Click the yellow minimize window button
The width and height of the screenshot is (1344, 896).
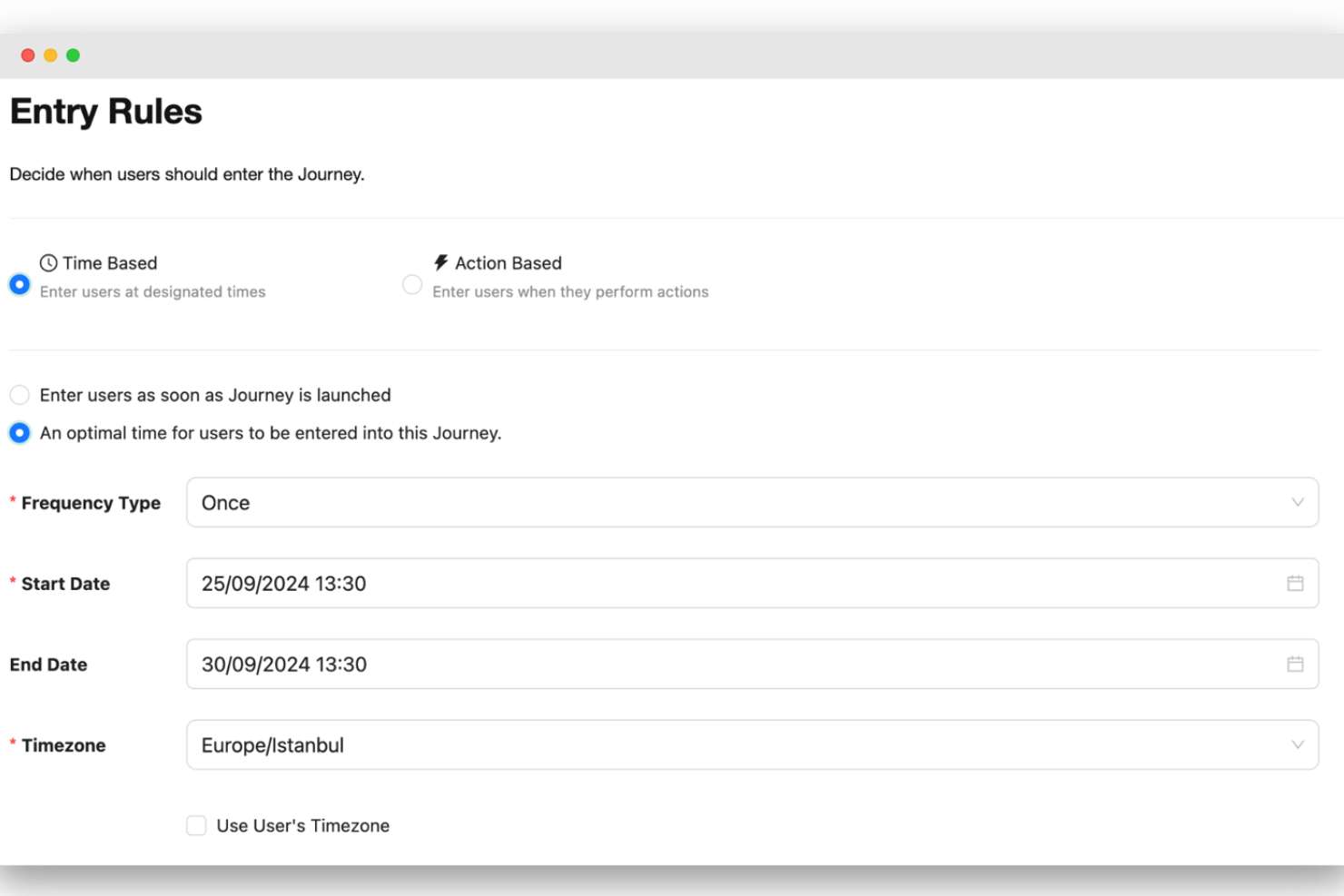coord(50,55)
